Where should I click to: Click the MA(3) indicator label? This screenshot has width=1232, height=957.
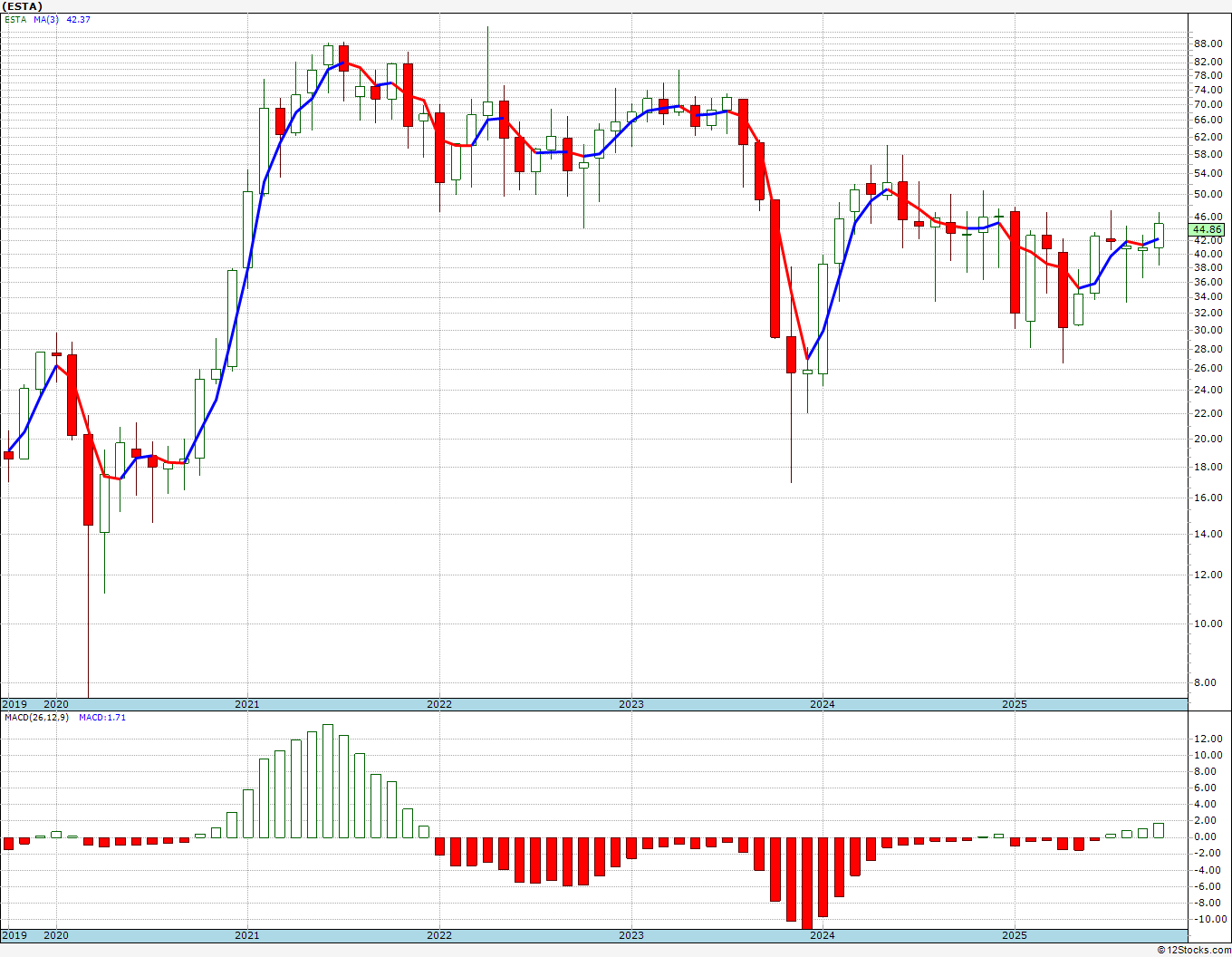click(47, 19)
